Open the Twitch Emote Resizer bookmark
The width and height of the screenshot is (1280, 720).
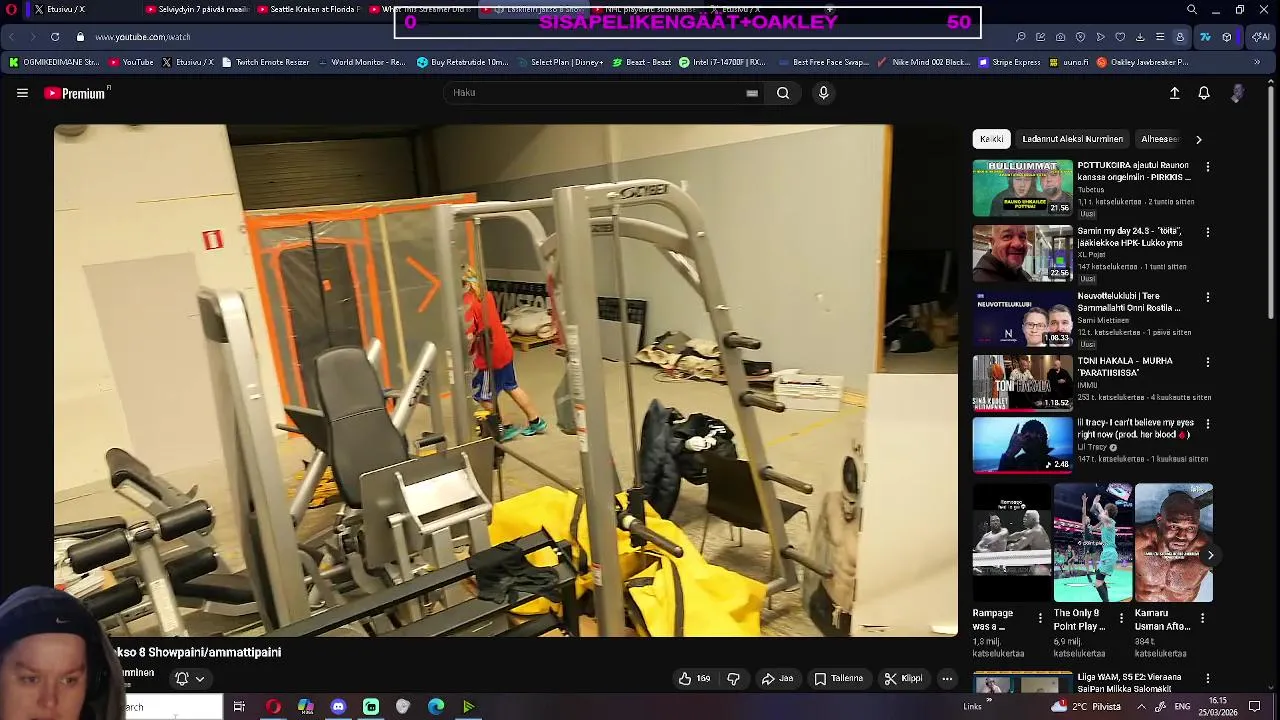(x=265, y=62)
